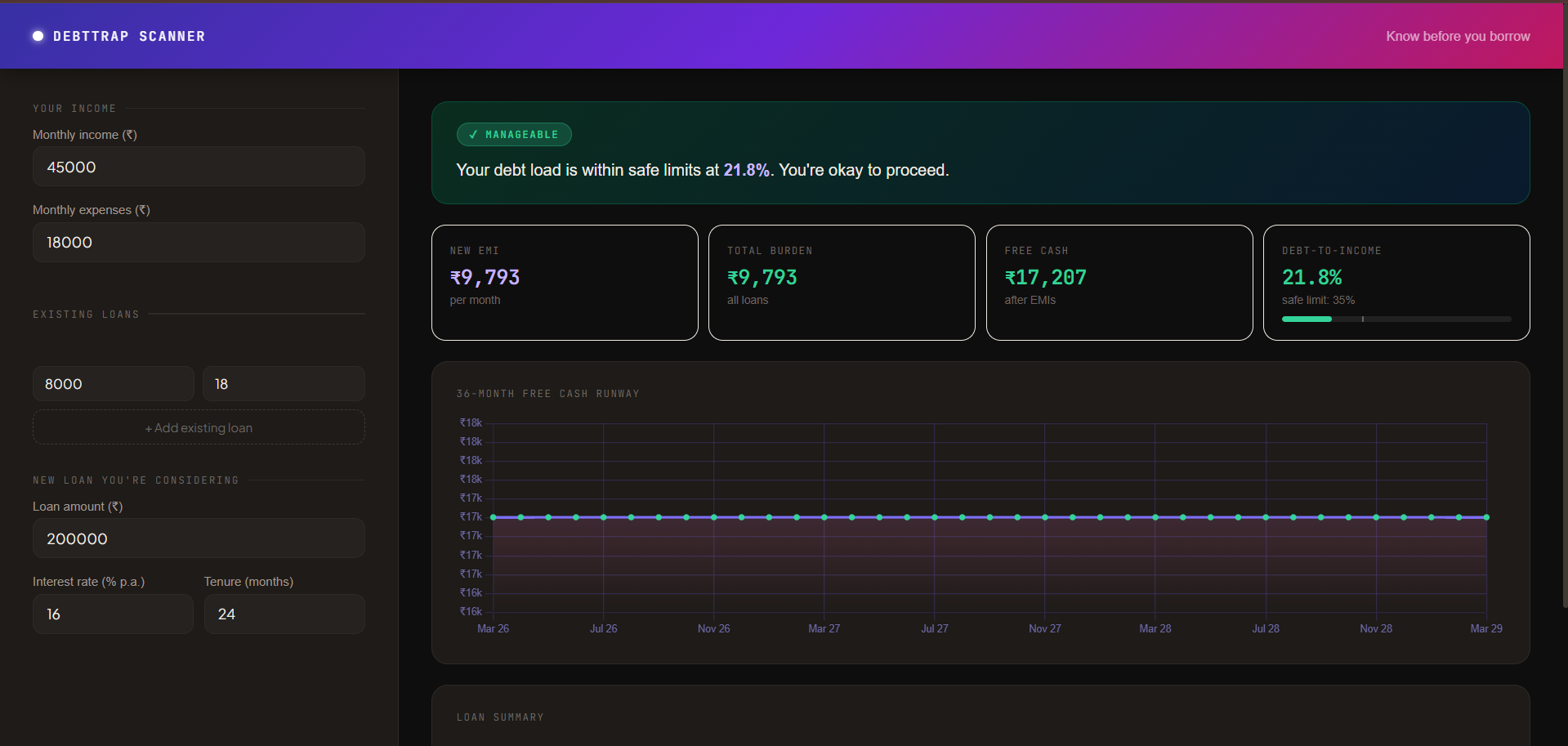Viewport: 1568px width, 746px height.
Task: Click the "after EMIs" caption in FREE CASH card
Action: pos(1030,300)
